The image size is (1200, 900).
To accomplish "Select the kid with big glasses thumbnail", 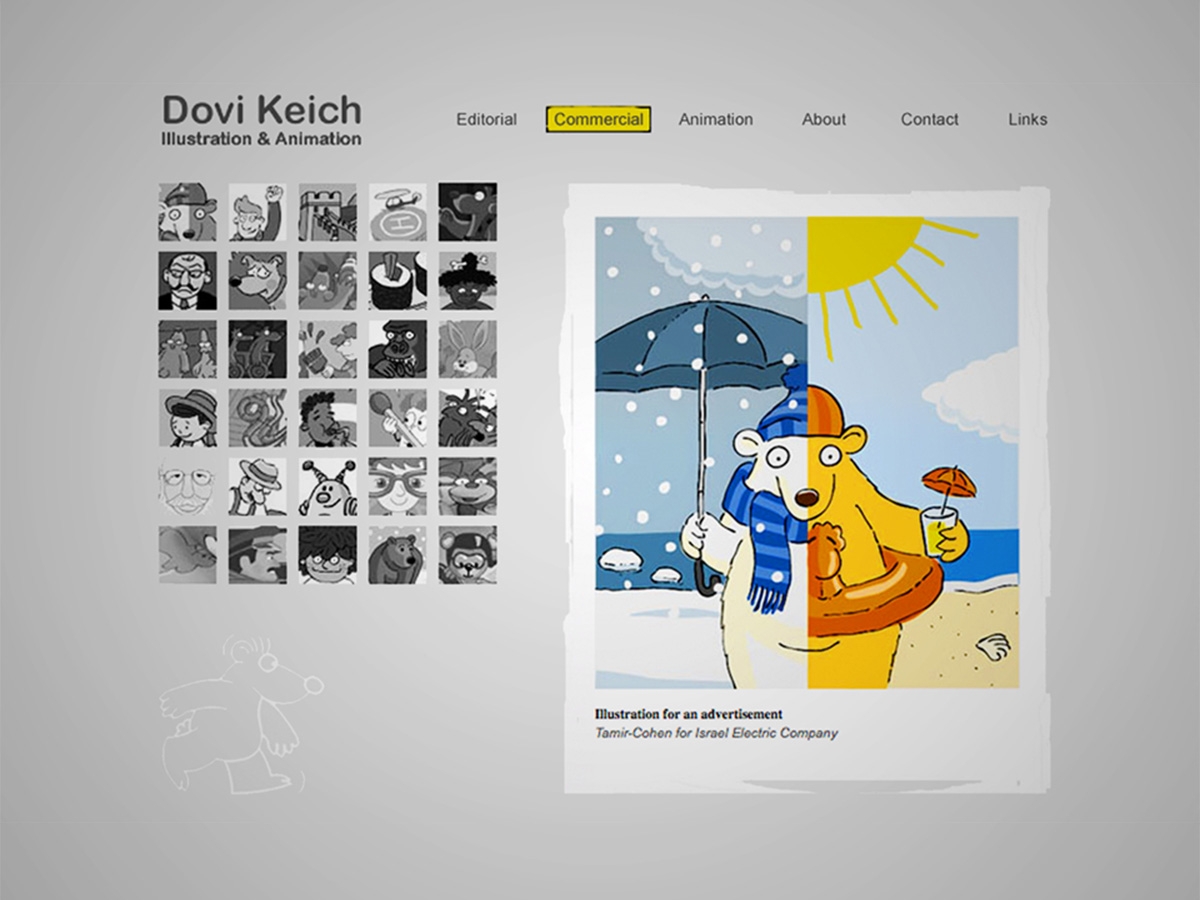I will pyautogui.click(x=397, y=487).
